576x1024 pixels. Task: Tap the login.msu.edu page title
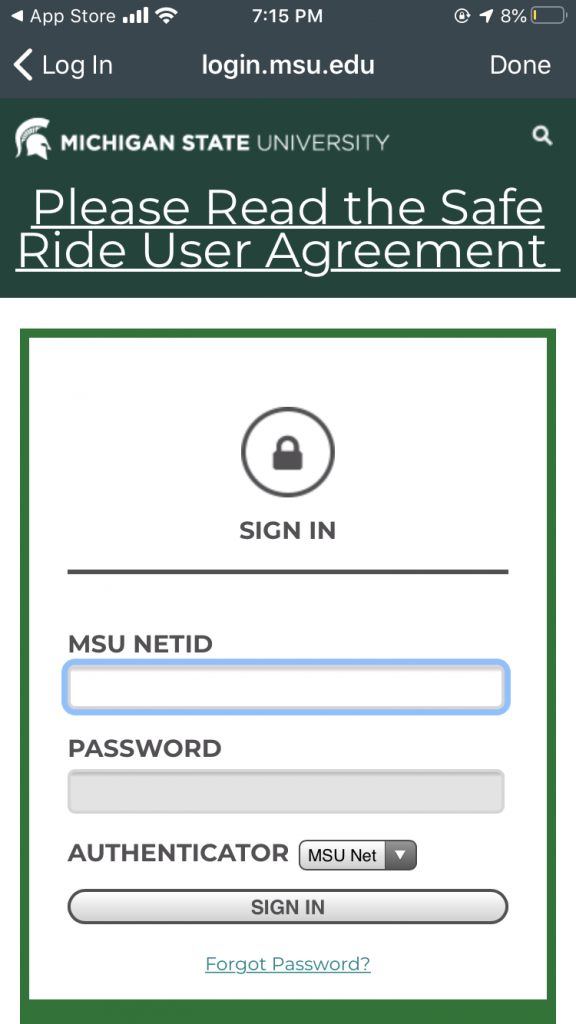point(287,64)
